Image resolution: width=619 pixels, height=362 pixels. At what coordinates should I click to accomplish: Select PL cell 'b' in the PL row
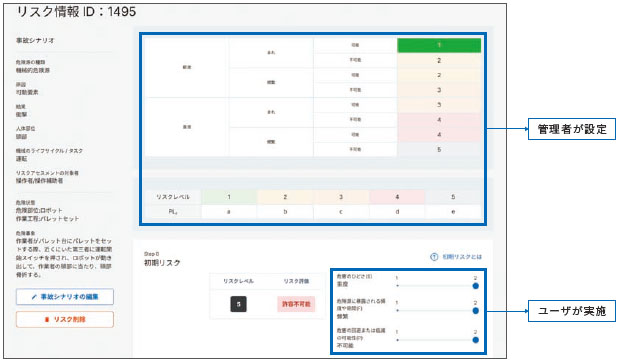[285, 212]
